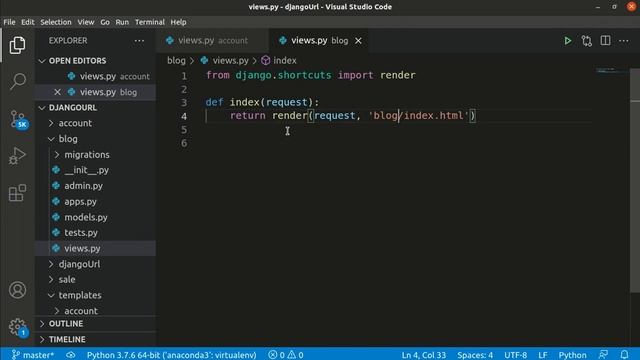The height and width of the screenshot is (360, 640).
Task: Switch to views.py blog tab
Action: pyautogui.click(x=318, y=40)
